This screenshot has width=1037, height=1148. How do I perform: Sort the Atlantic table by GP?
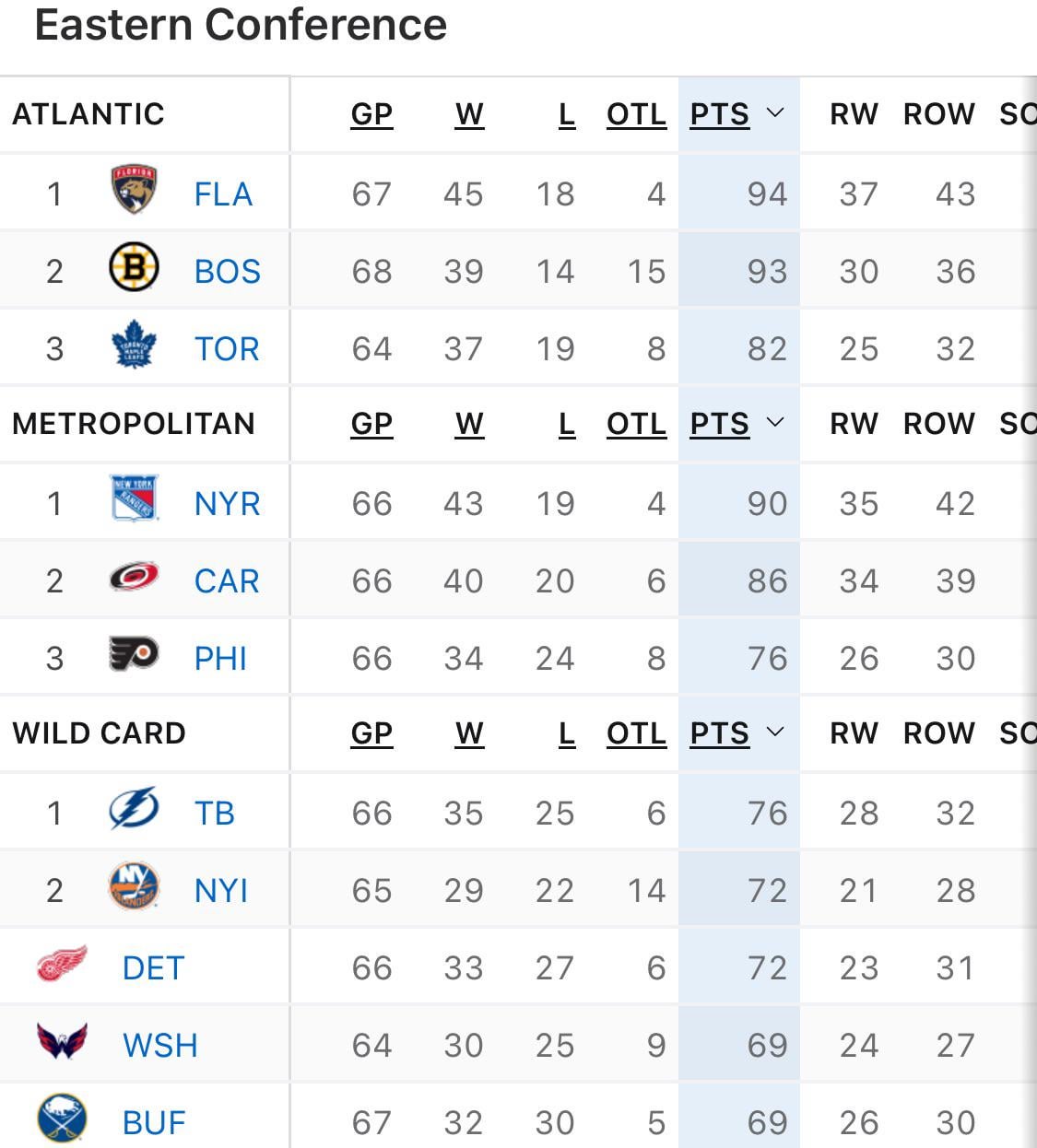372,114
